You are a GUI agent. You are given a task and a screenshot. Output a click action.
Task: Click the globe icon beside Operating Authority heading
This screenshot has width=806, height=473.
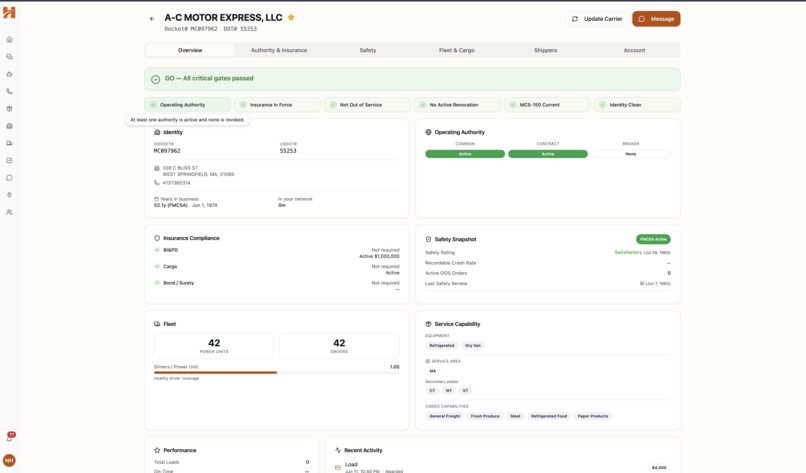[428, 132]
